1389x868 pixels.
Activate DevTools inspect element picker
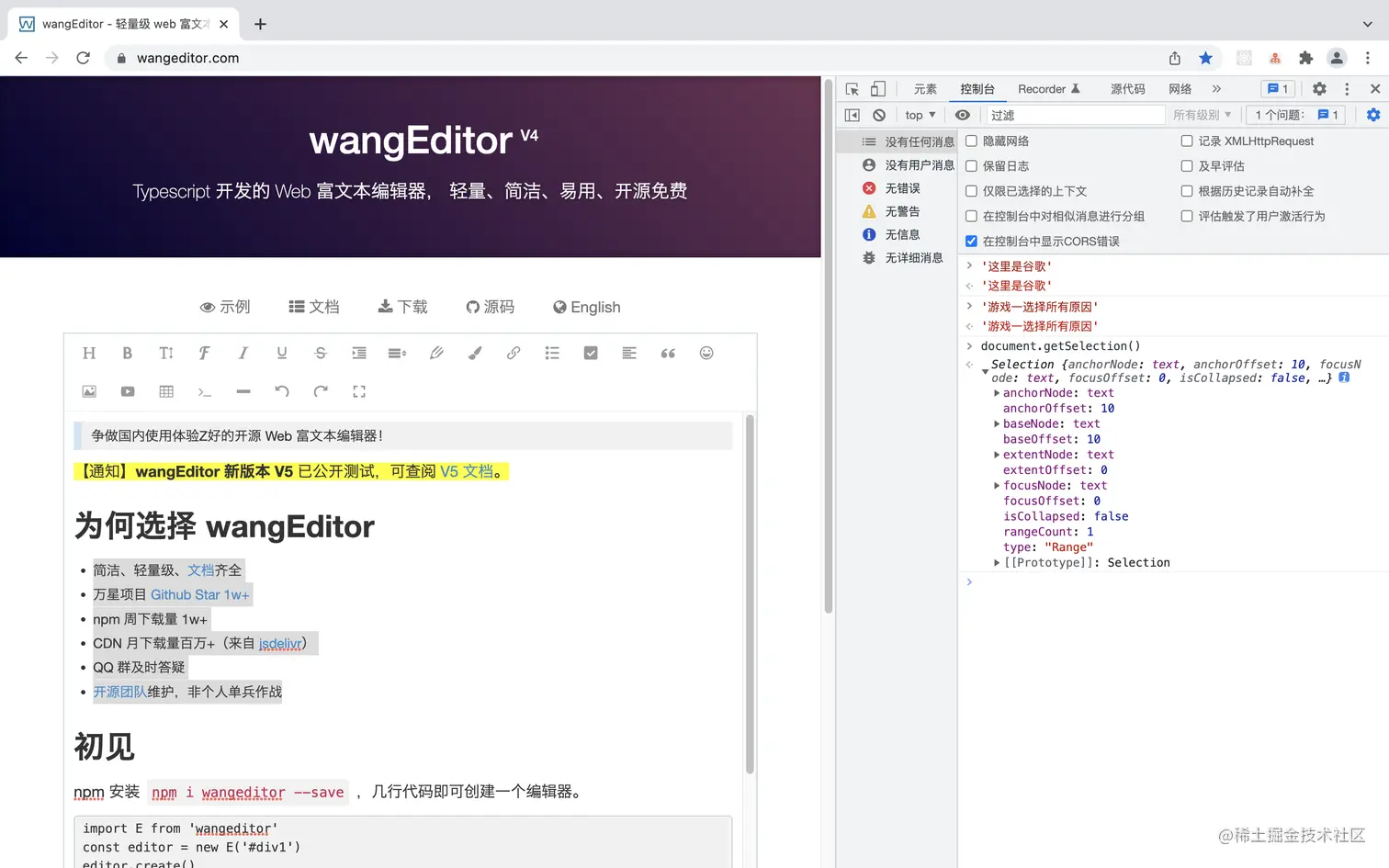tap(853, 89)
